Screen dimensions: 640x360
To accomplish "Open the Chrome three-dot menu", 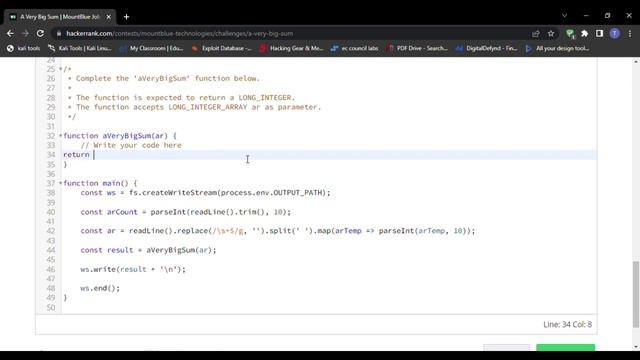I will point(630,33).
